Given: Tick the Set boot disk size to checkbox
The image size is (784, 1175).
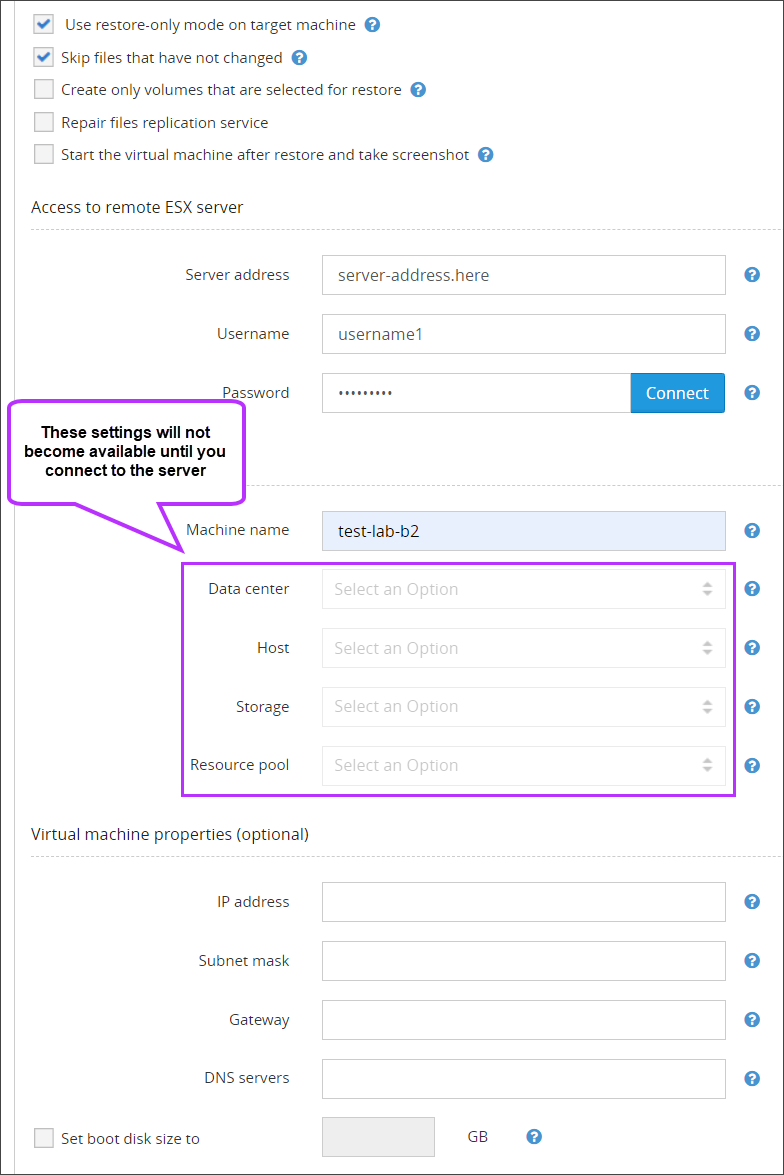Looking at the screenshot, I should pos(44,1138).
